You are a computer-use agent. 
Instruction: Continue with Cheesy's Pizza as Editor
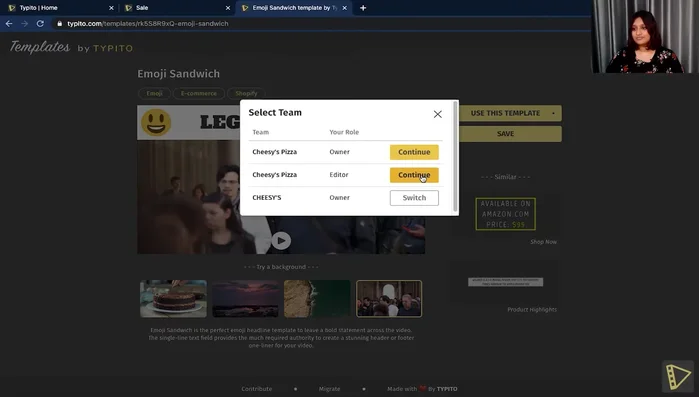414,175
